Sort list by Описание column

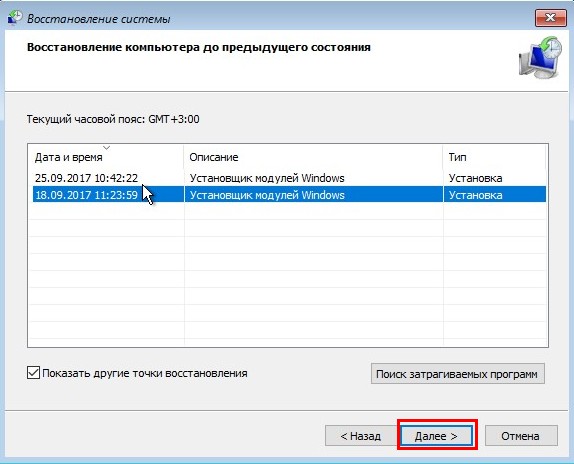313,157
